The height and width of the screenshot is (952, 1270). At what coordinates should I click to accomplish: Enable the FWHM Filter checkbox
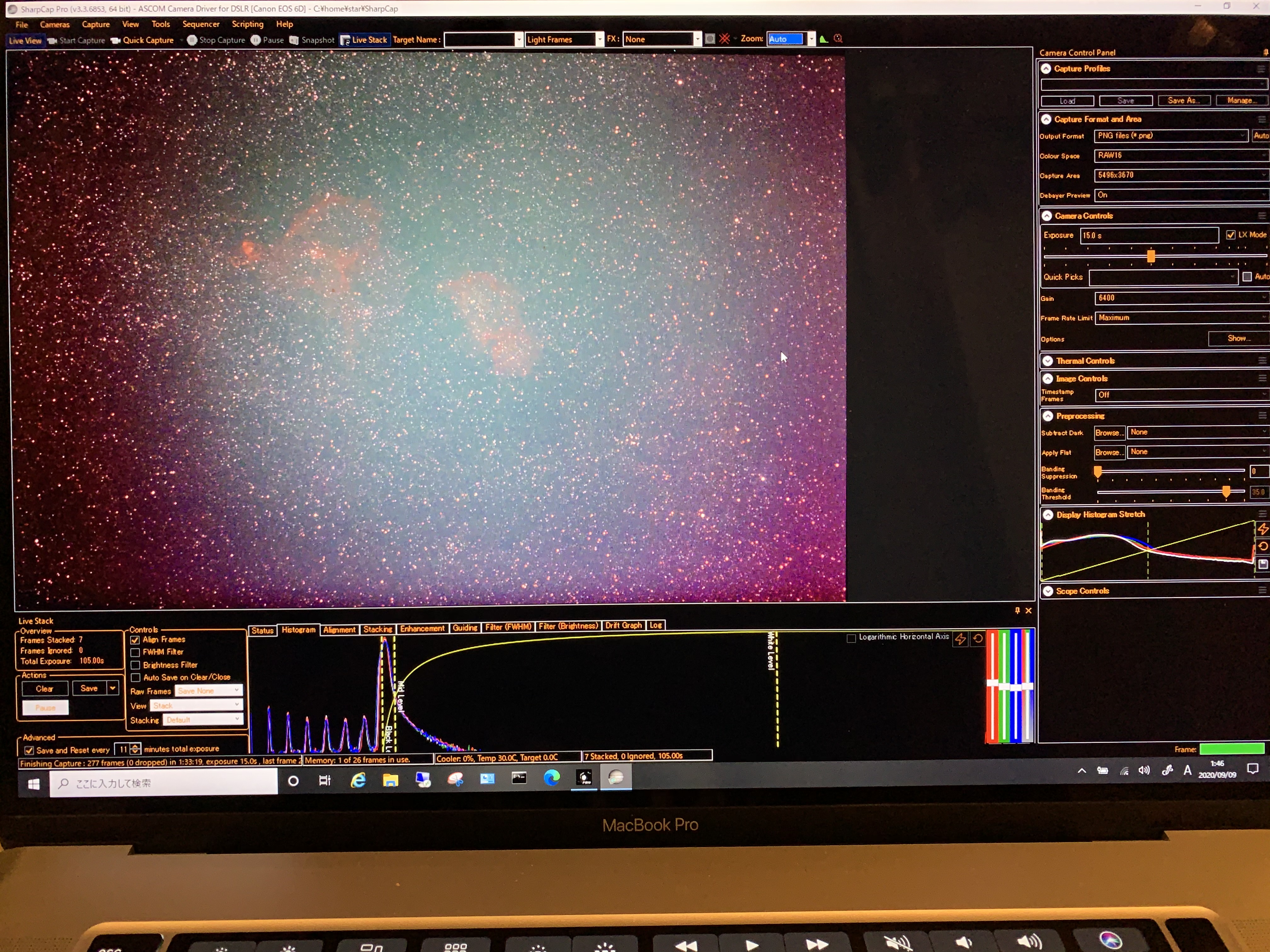135,653
